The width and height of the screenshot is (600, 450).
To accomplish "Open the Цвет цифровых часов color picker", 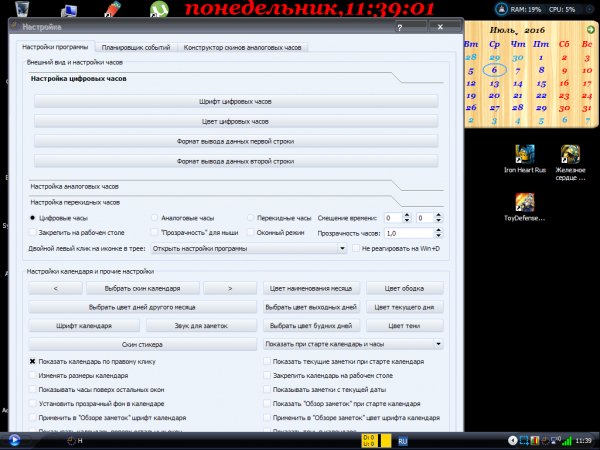I will [x=235, y=121].
